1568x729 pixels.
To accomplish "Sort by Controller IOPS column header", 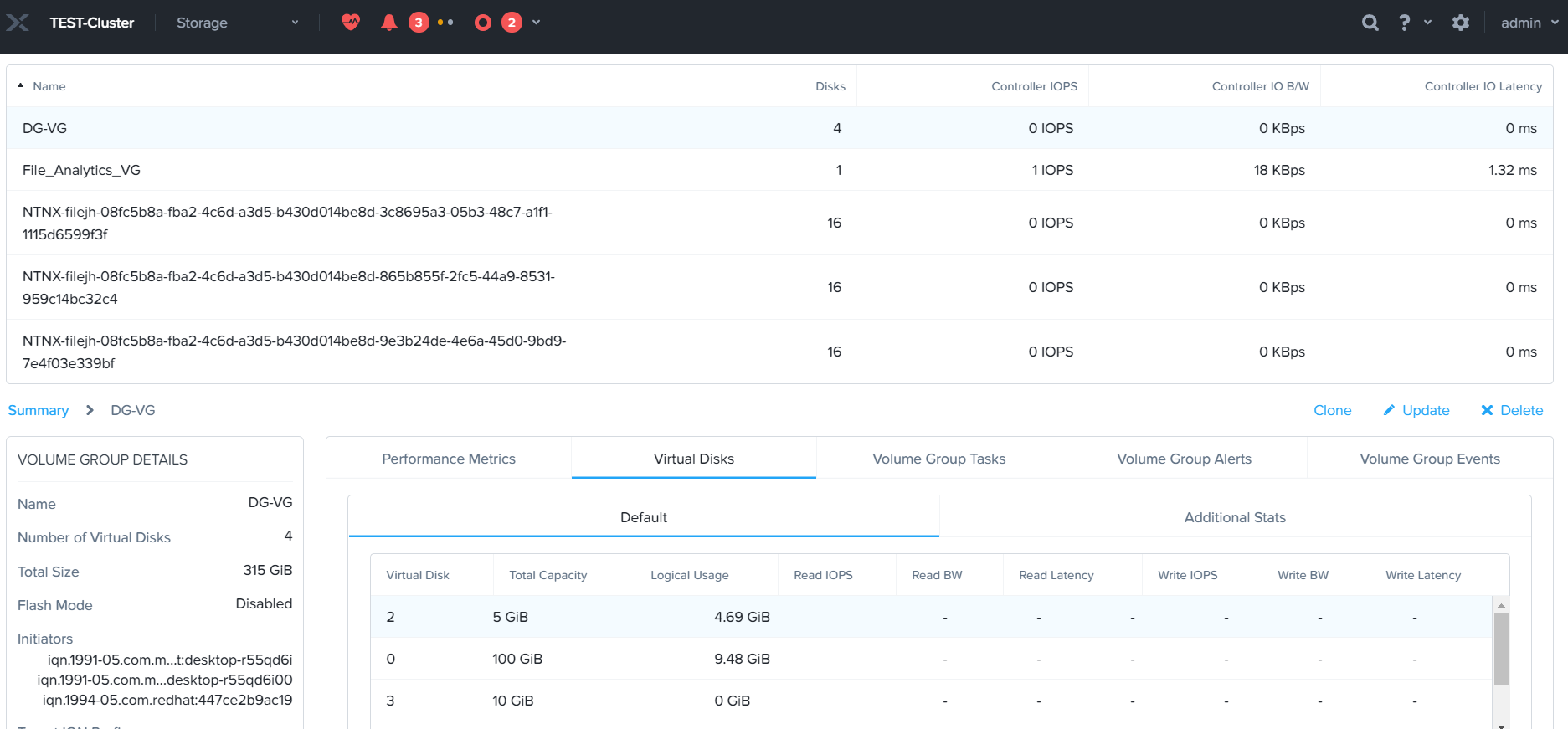I will point(1034,86).
